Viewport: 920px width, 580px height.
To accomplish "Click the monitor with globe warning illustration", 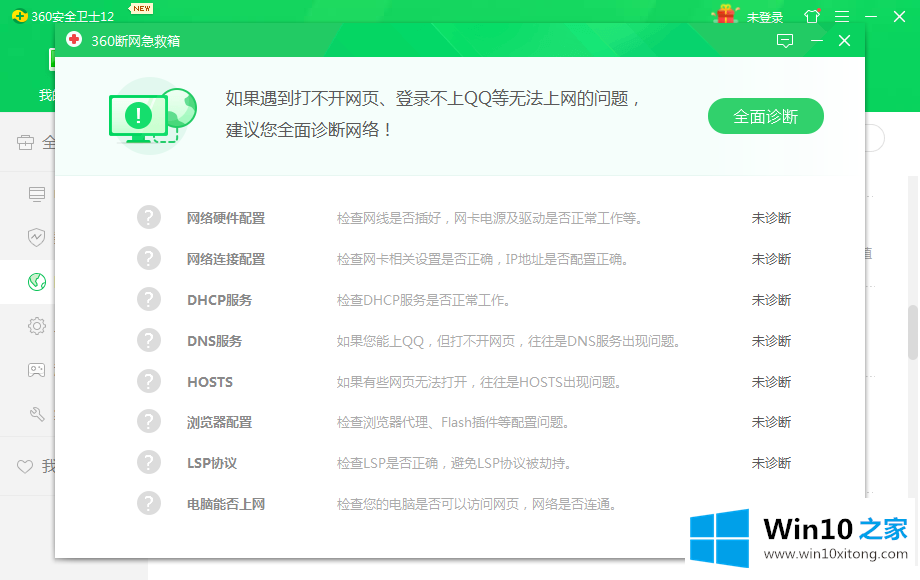I will coord(153,116).
